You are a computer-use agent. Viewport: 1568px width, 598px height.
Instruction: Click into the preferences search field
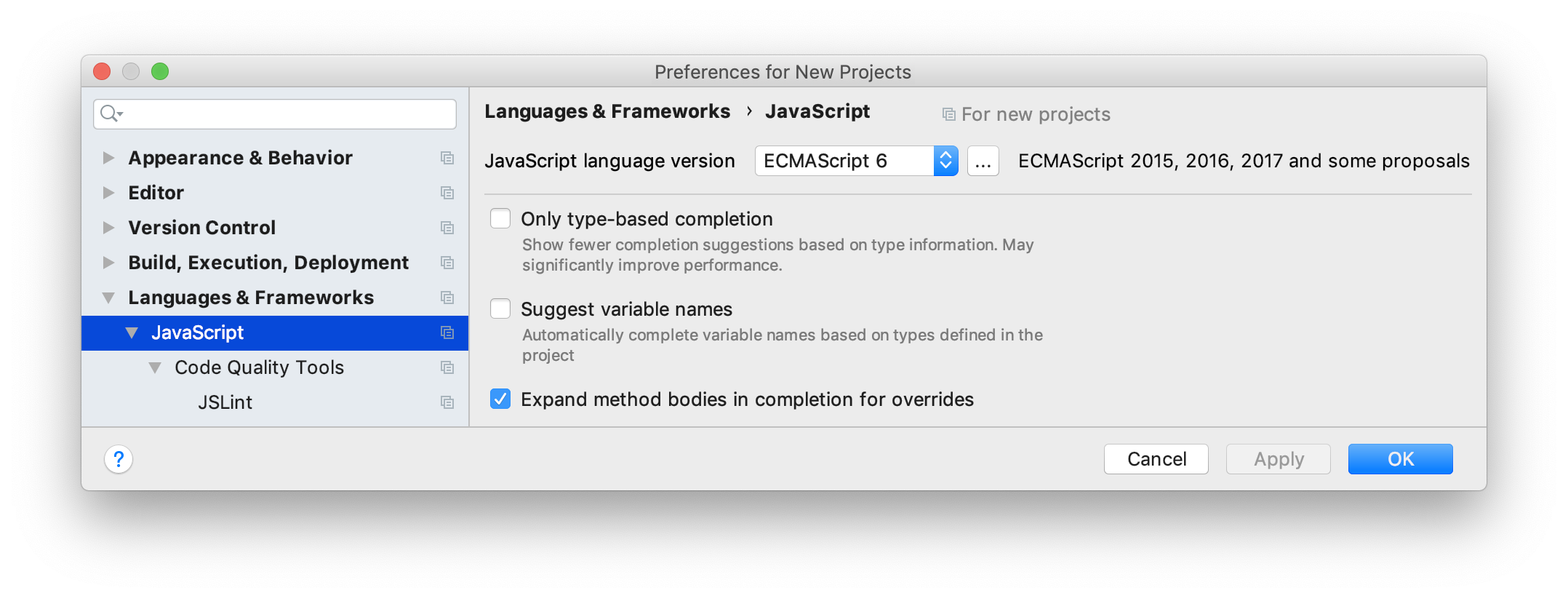tap(288, 113)
